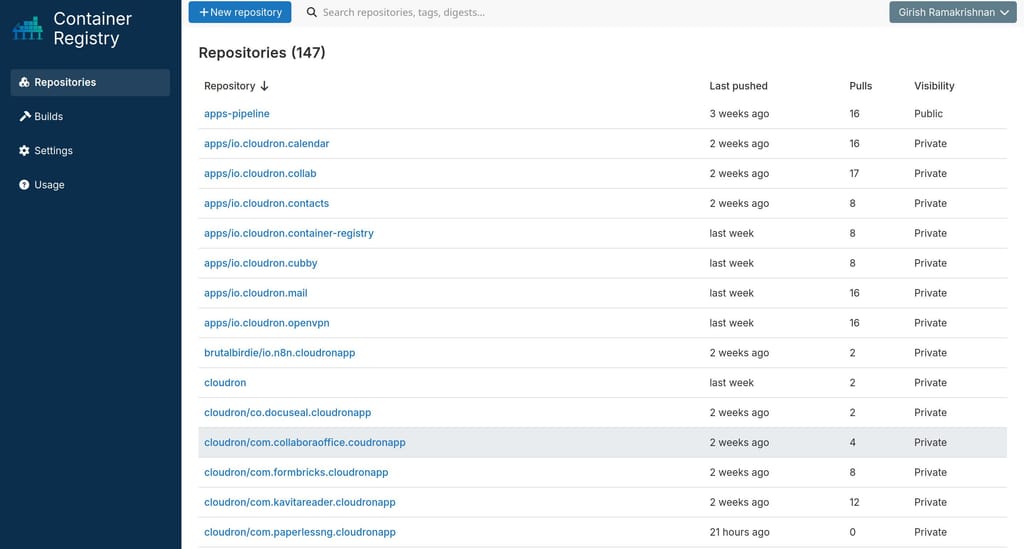Click pulls count 0 for paperlessng row

[852, 532]
